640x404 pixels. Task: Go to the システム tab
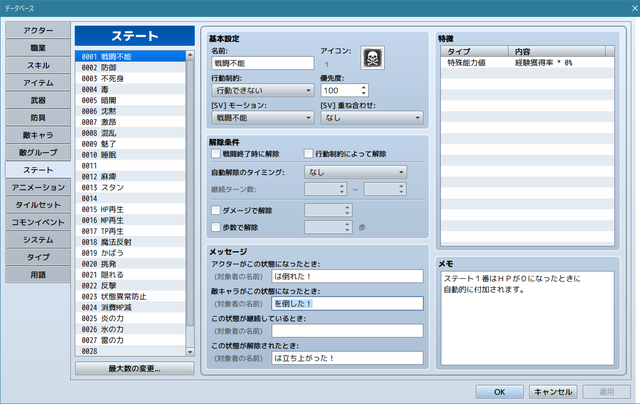[x=38, y=240]
